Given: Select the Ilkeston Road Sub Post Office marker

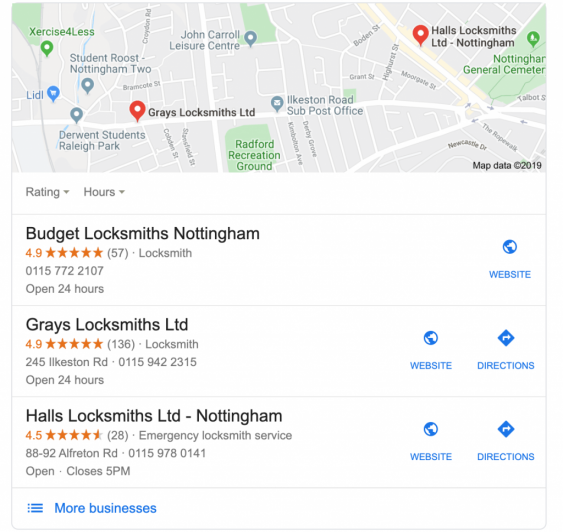Looking at the screenshot, I should pos(277,104).
